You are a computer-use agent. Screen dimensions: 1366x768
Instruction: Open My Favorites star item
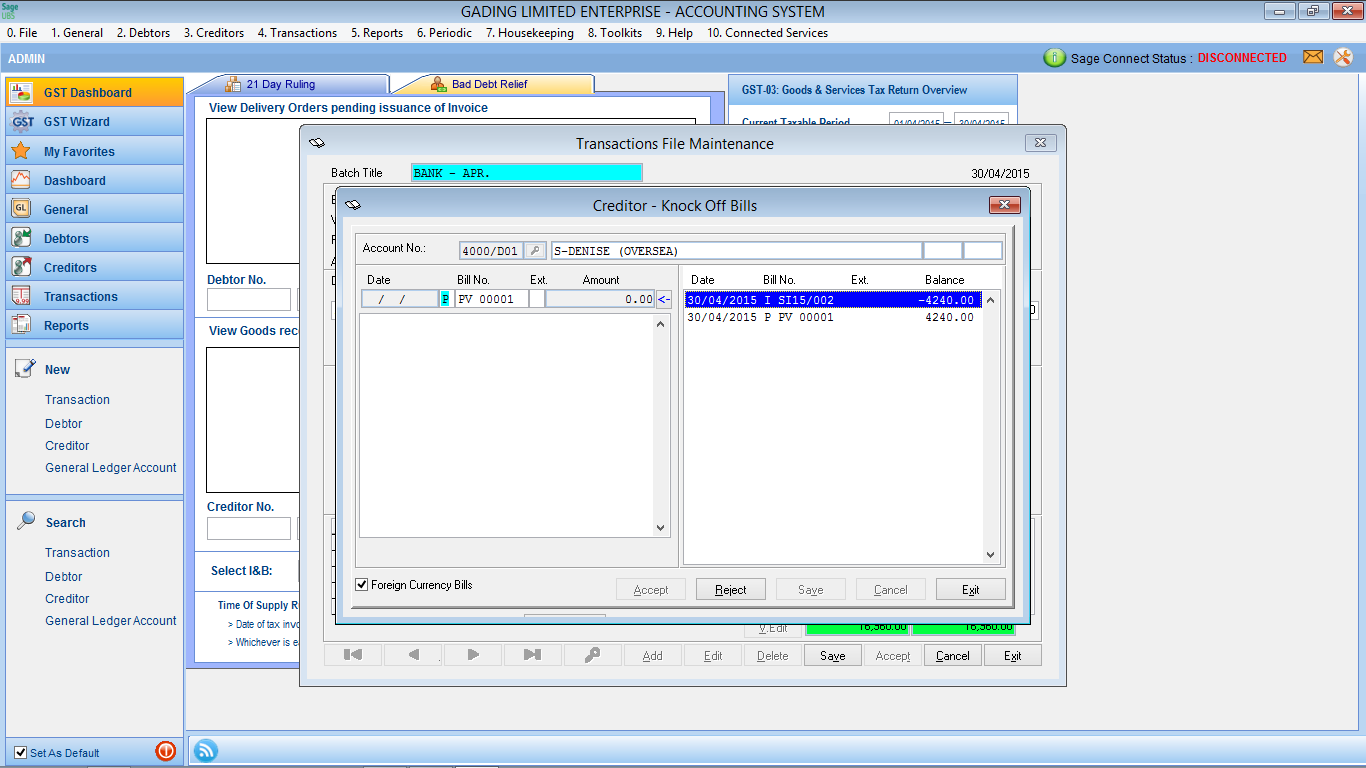(x=95, y=151)
